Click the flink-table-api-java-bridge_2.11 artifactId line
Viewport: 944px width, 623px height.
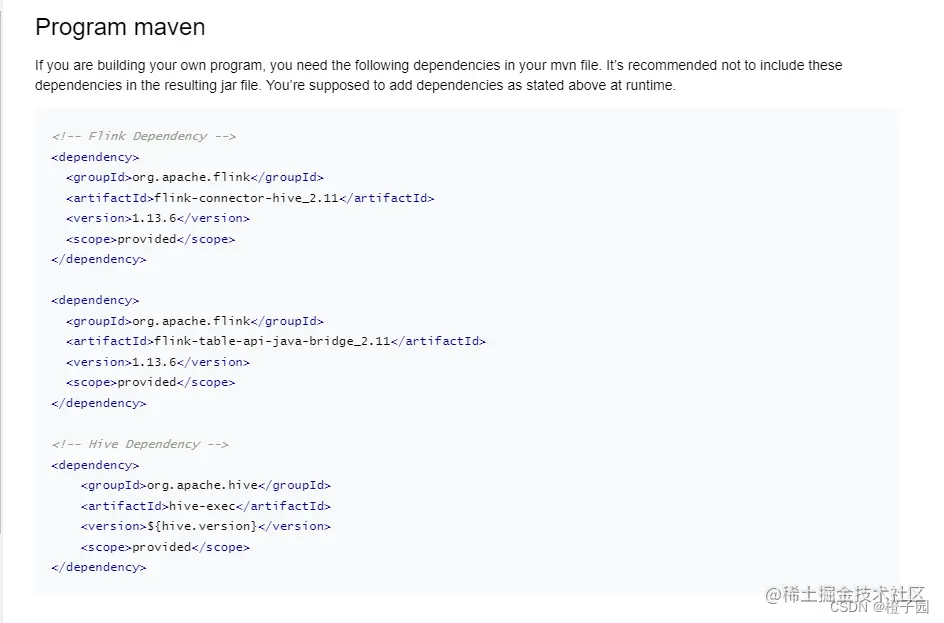click(276, 341)
